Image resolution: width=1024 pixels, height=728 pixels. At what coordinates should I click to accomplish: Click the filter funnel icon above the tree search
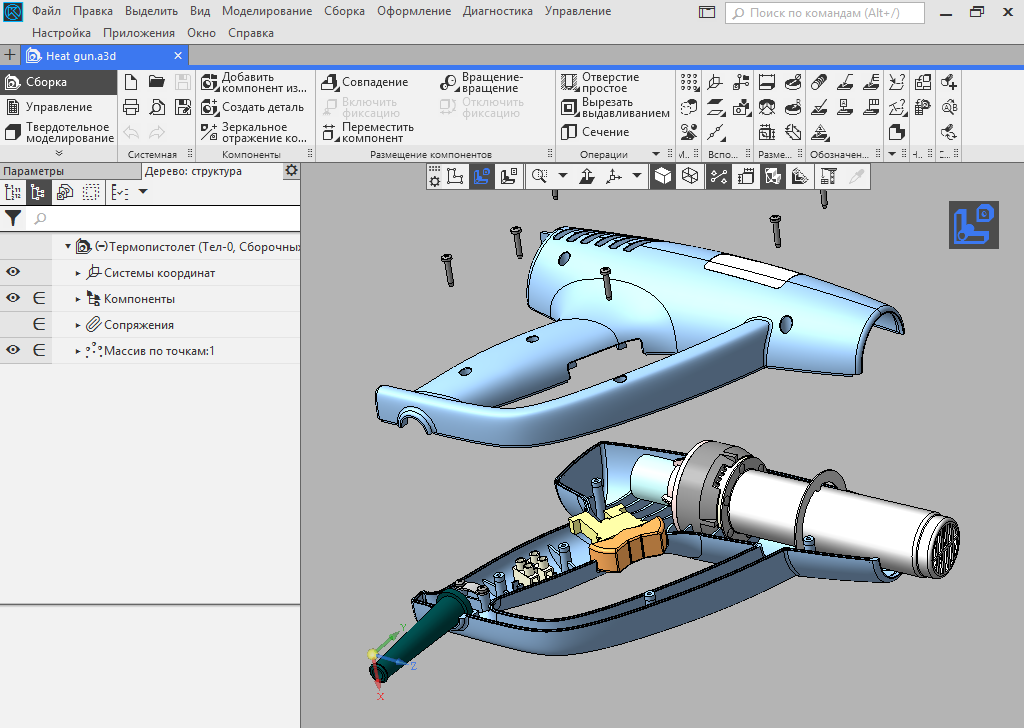point(12,217)
